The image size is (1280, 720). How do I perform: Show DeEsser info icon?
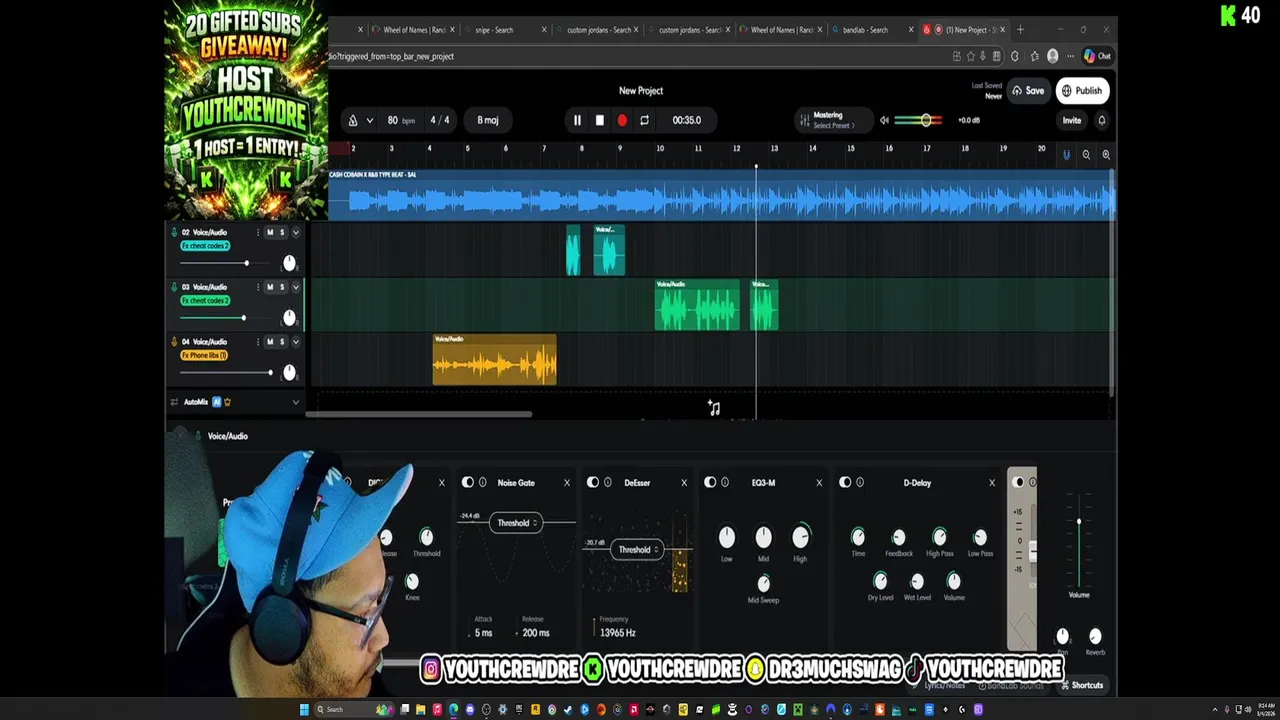tap(607, 483)
